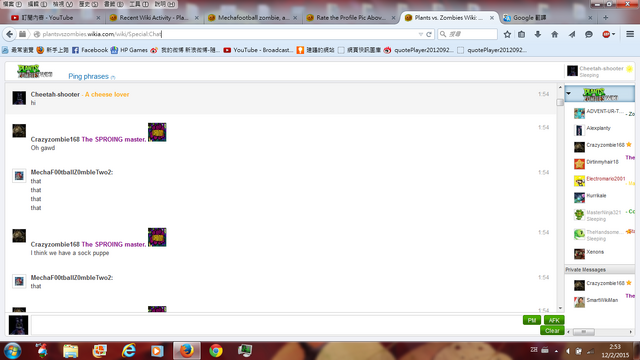Click the browser back arrow button
The image size is (640, 360).
pos(9,34)
